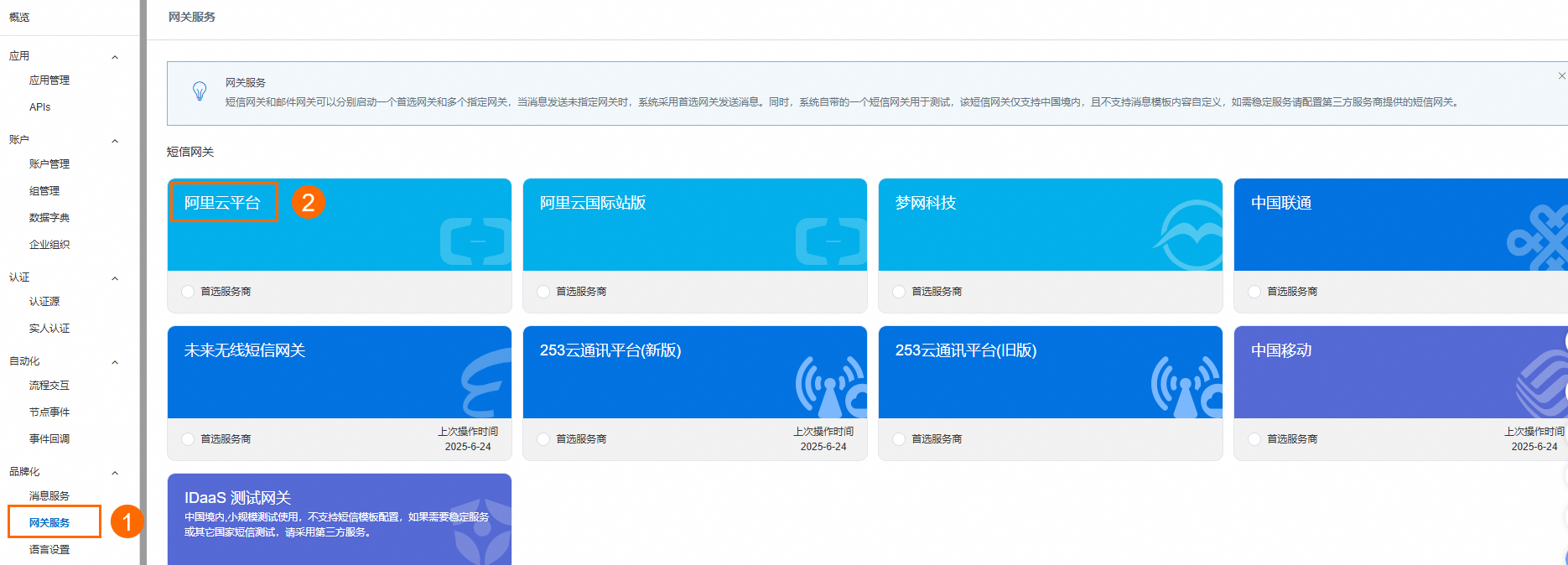Screen dimensions: 1568x565
Task: Open the 中国联通 gateway card title
Action: click(1281, 203)
